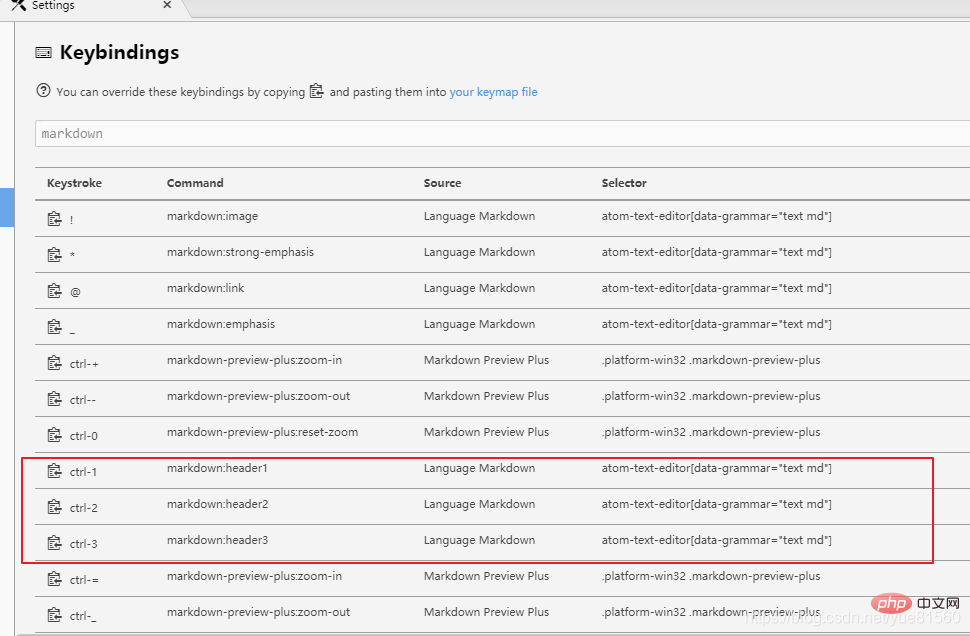Click the ctrl-0 keystroke text

point(84,436)
